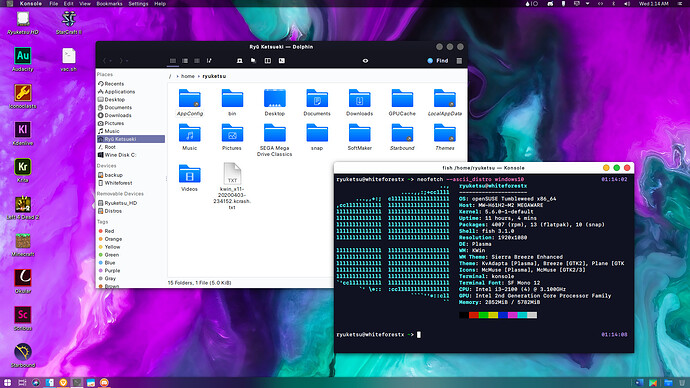Open back history dropdown arrow in Dolphin
The height and width of the screenshot is (388, 690).
tap(111, 61)
